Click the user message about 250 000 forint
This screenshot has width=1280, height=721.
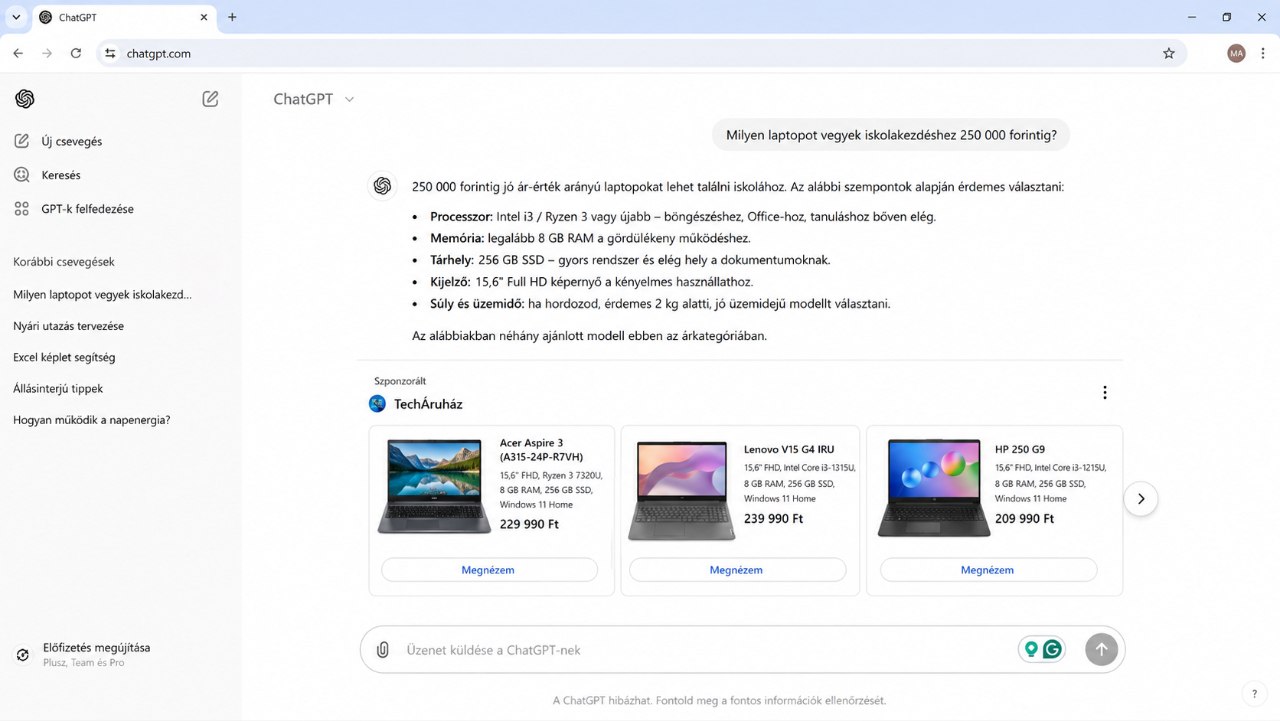coord(891,135)
